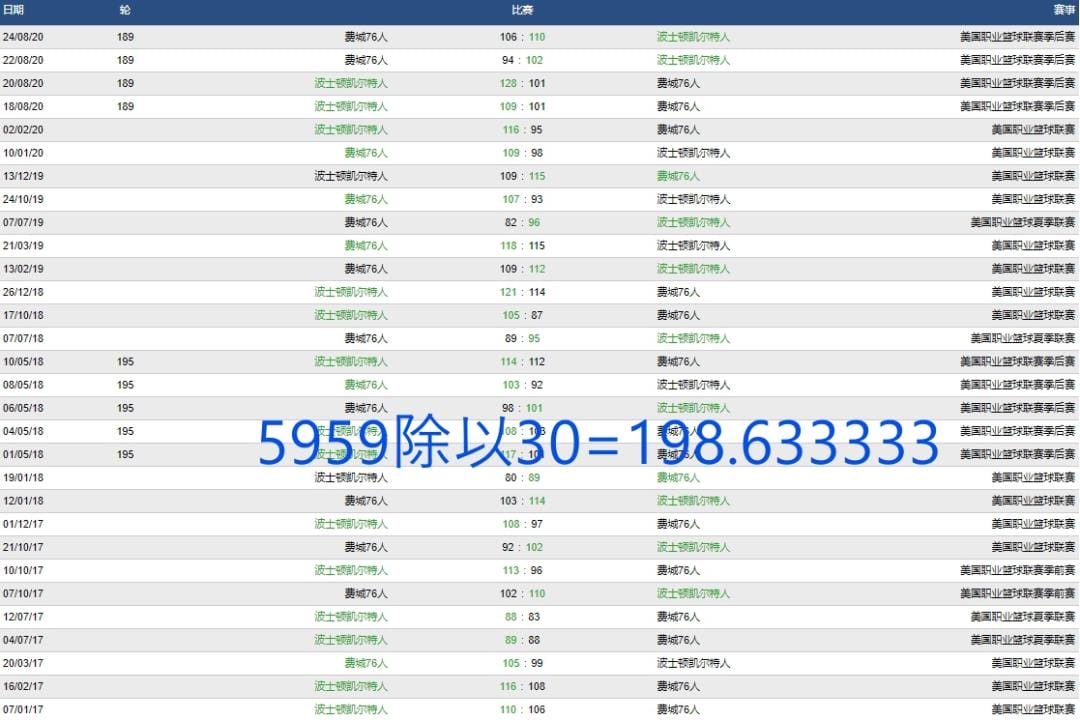Screen dimensions: 1080x720
Task: Click 费城76人 in the 21/10/17 row
Action: tap(366, 547)
